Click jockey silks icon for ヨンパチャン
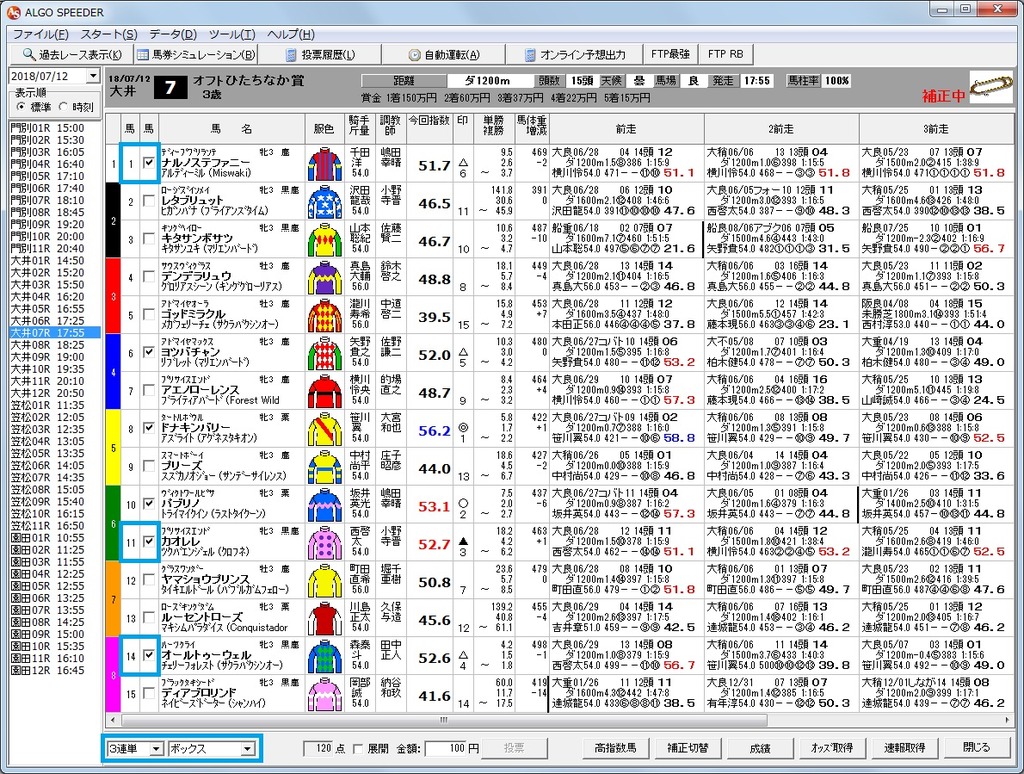This screenshot has width=1024, height=774. [325, 353]
